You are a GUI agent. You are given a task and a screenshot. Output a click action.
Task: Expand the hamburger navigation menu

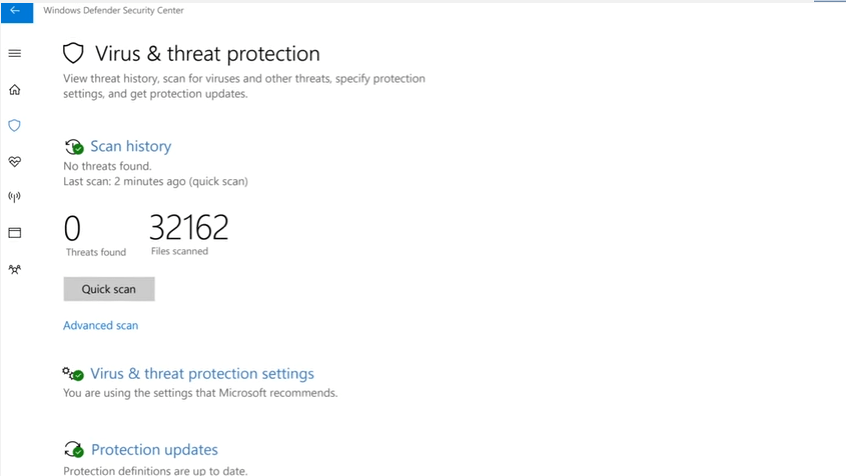[15, 53]
